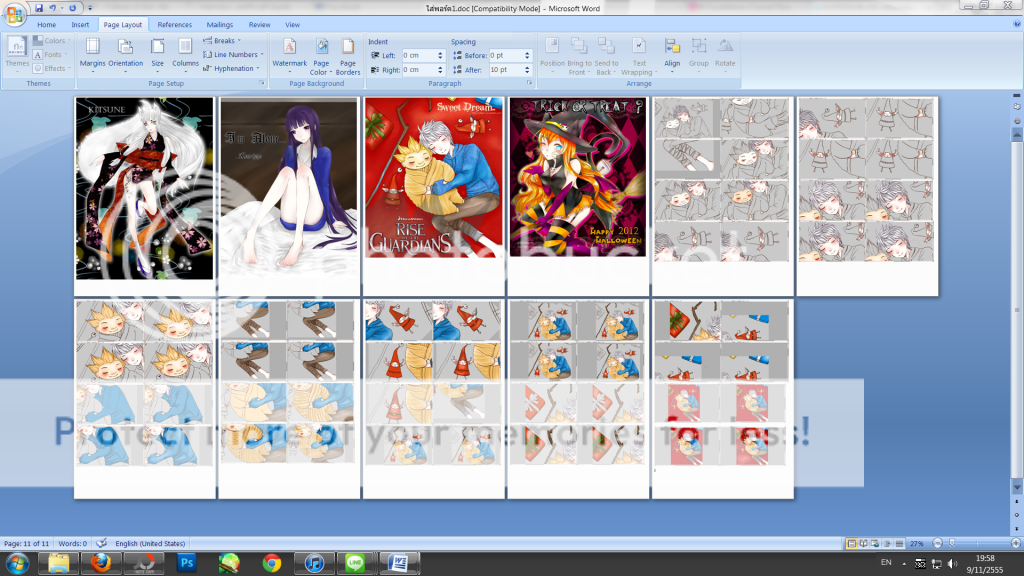Click the Words: 0 count
Viewport: 1024px width, 576px height.
click(x=73, y=543)
